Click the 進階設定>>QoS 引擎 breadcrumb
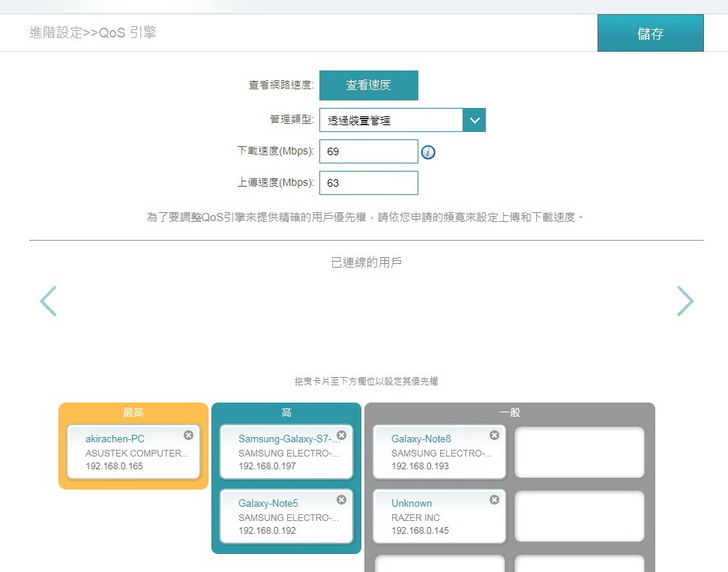The width and height of the screenshot is (728, 572). click(93, 33)
